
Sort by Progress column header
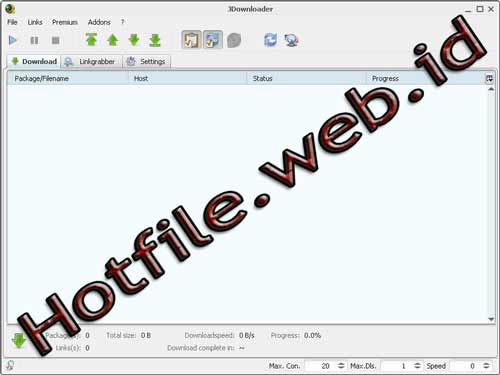click(x=425, y=78)
